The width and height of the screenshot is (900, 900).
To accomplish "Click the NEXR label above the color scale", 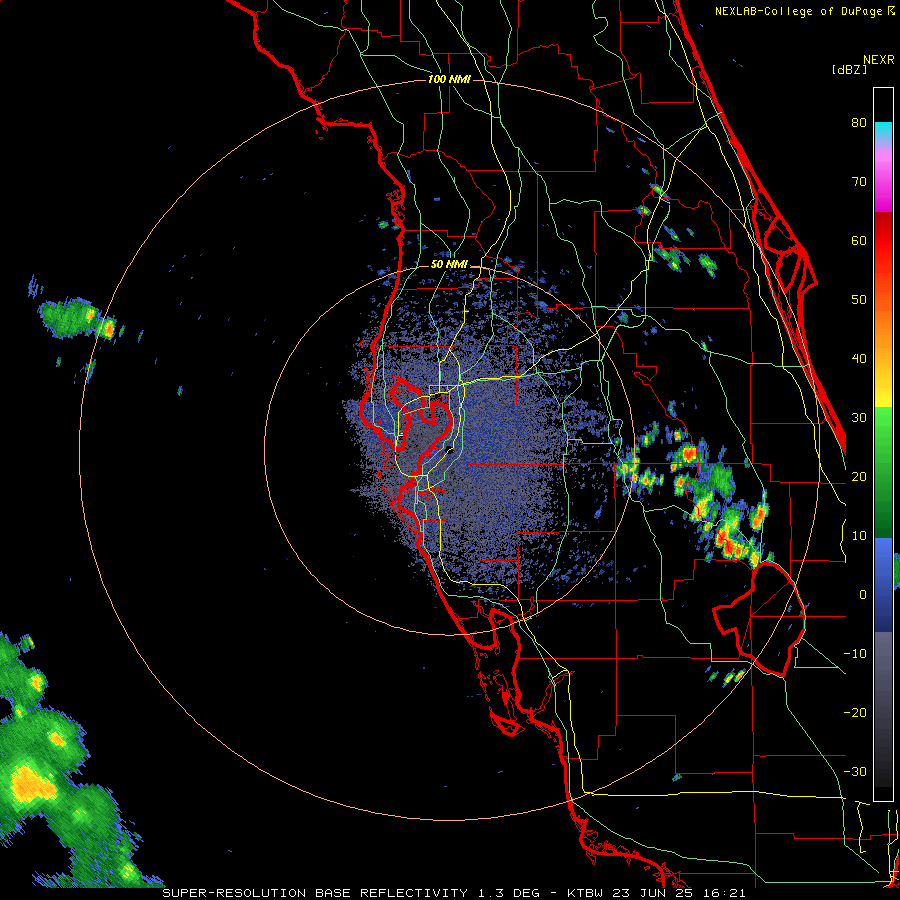I will [x=878, y=60].
